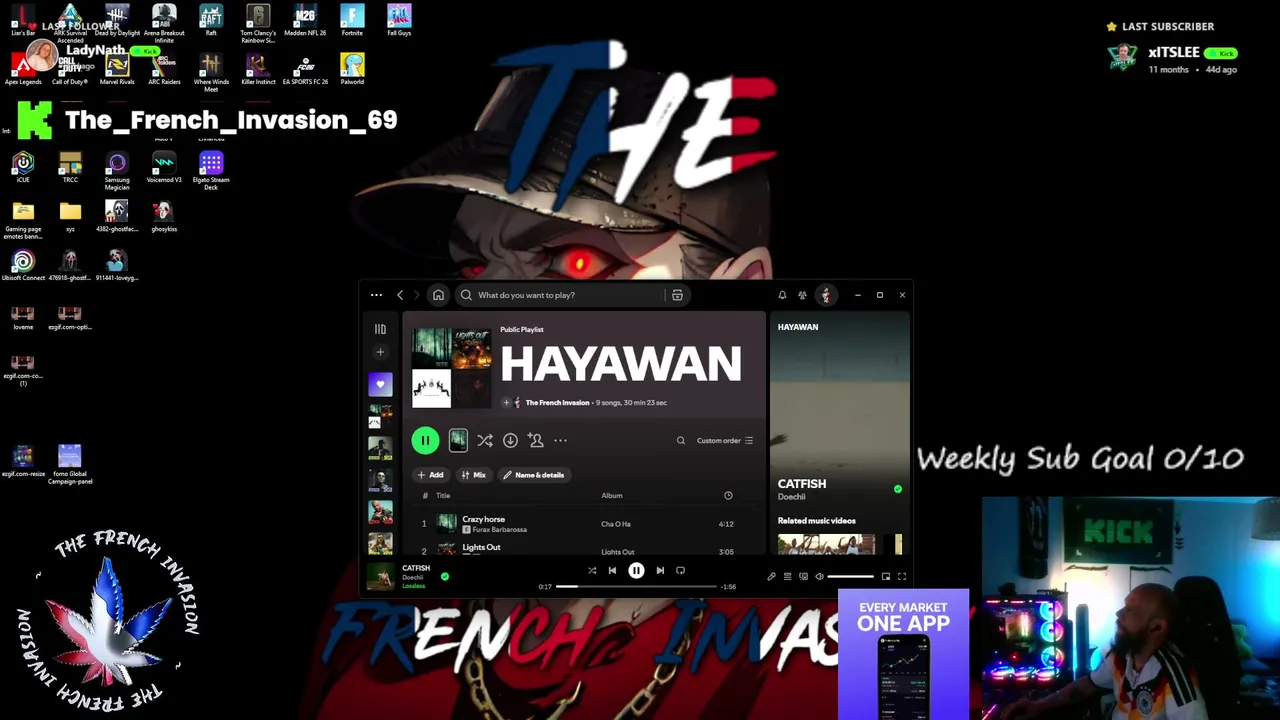The width and height of the screenshot is (1280, 720).
Task: Open the Spotify miniplayer
Action: pos(885,576)
